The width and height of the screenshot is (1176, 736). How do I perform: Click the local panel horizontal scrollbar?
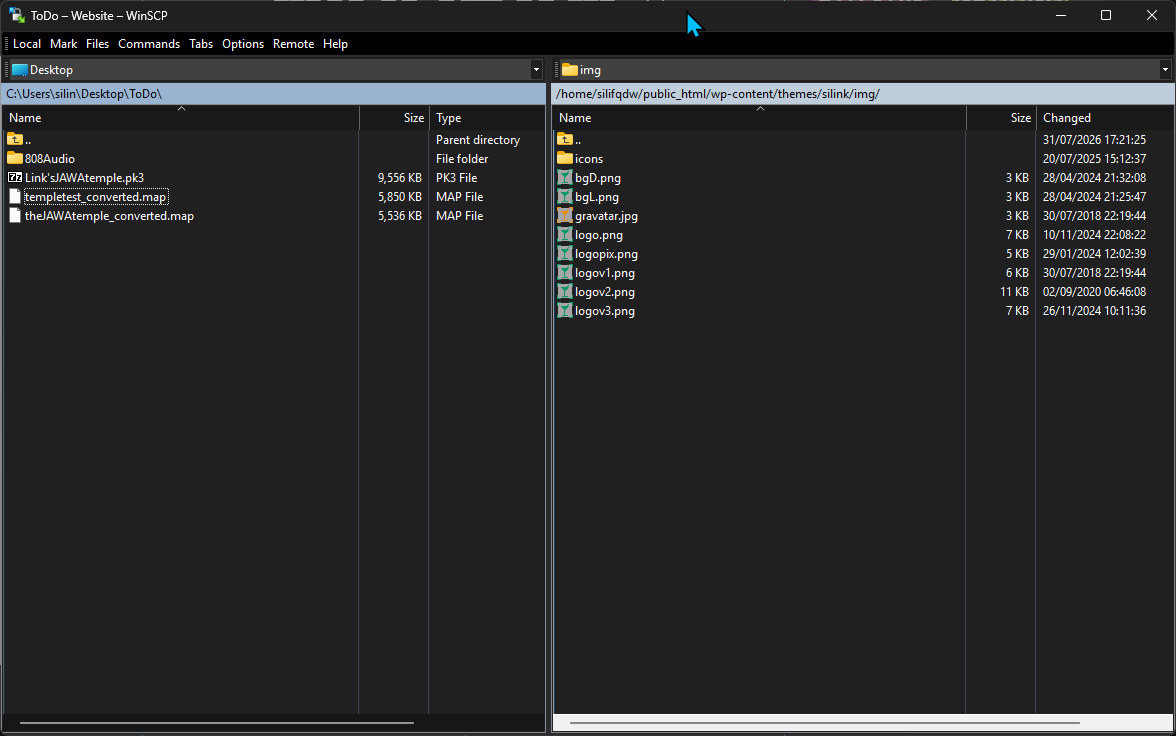217,723
